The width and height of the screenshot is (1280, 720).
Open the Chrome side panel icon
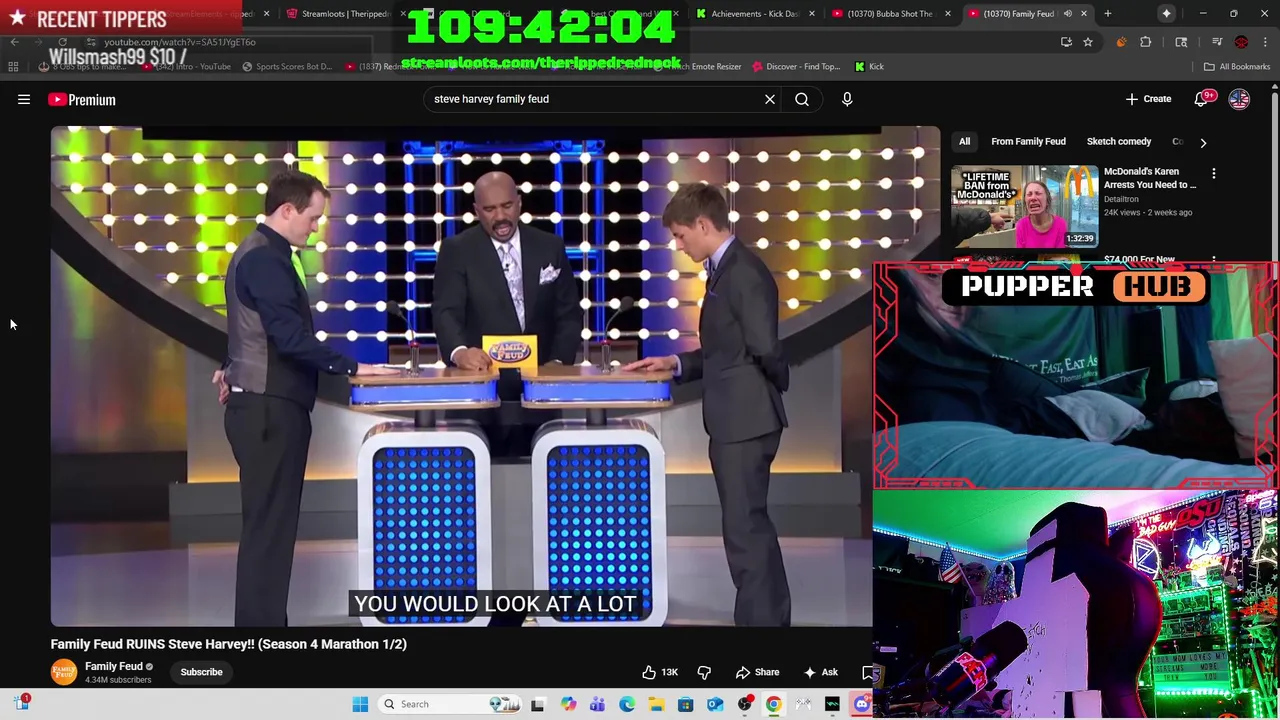coord(1181,42)
